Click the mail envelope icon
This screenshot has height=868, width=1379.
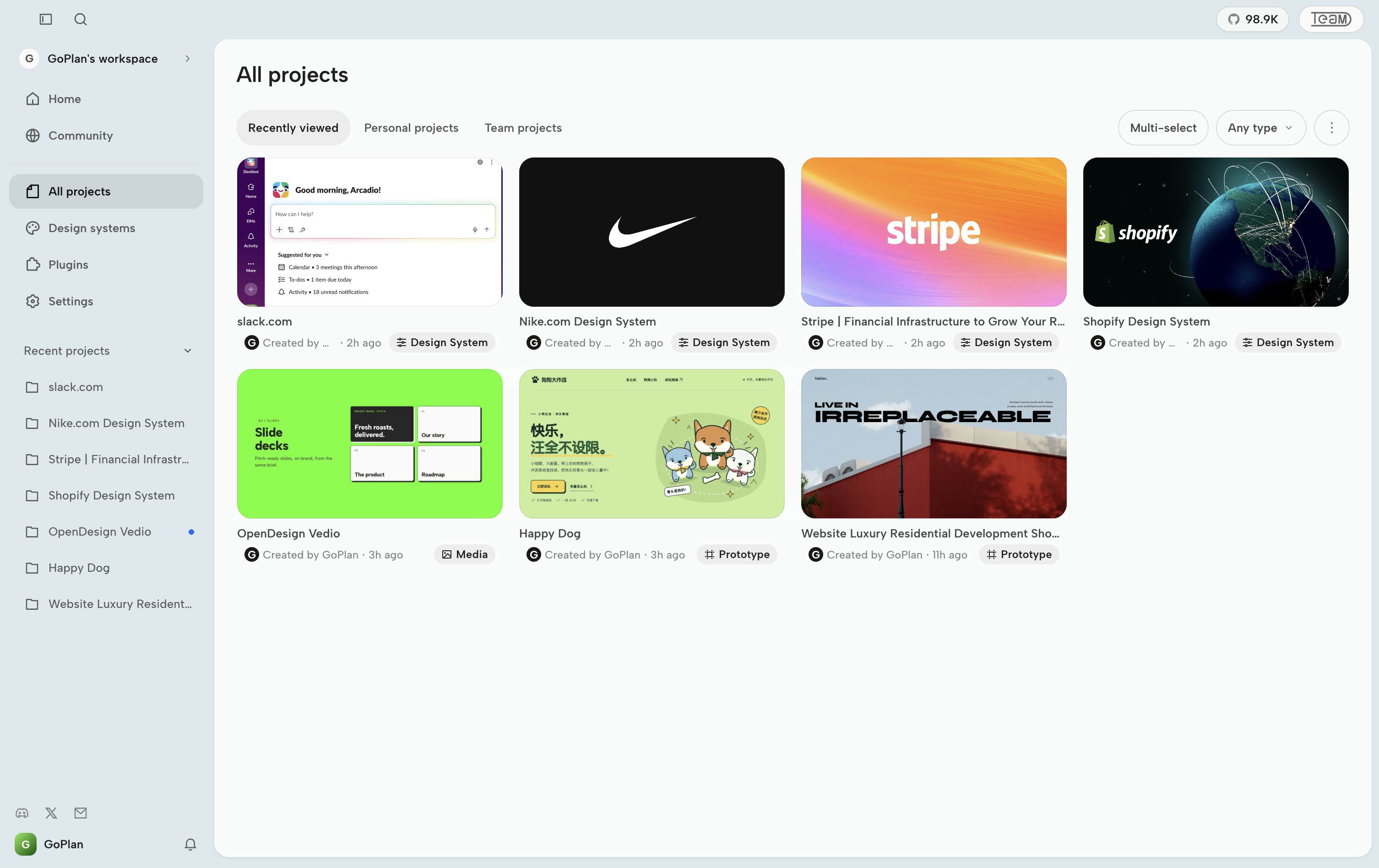point(80,813)
